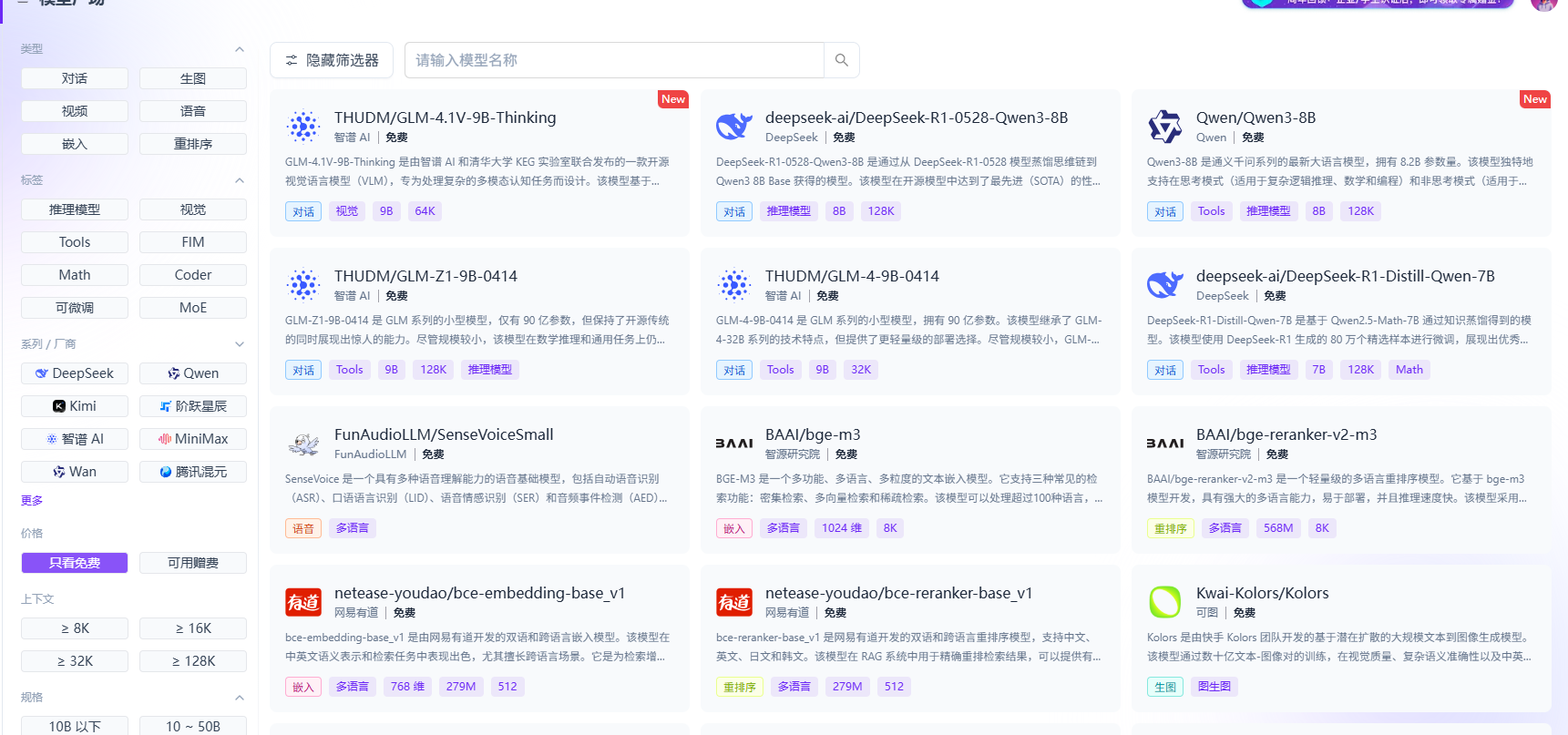Click the Math tag on DeepSeek-R1-Distill-Qwen-7B card

(x=1409, y=370)
